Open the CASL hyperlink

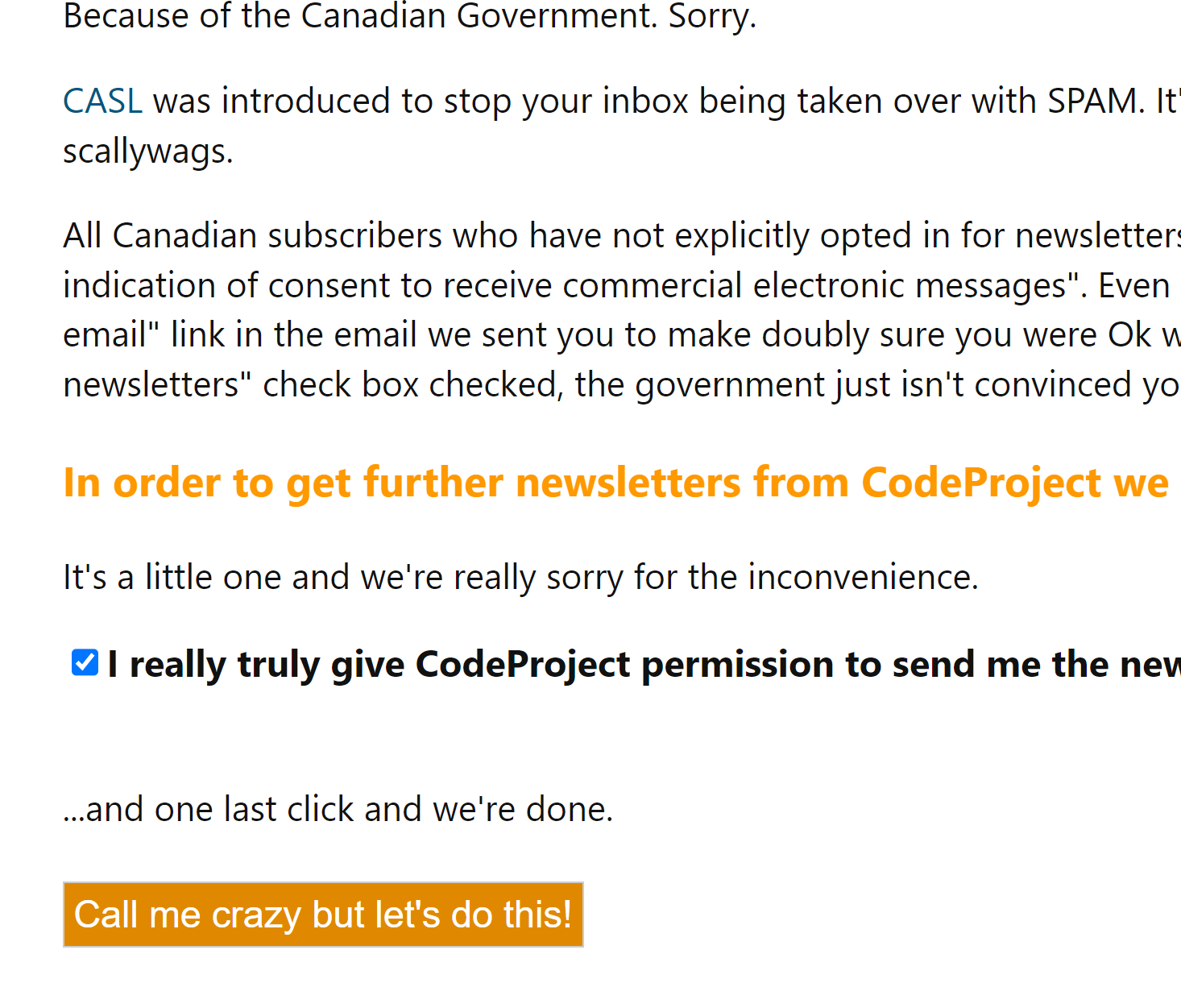click(102, 102)
